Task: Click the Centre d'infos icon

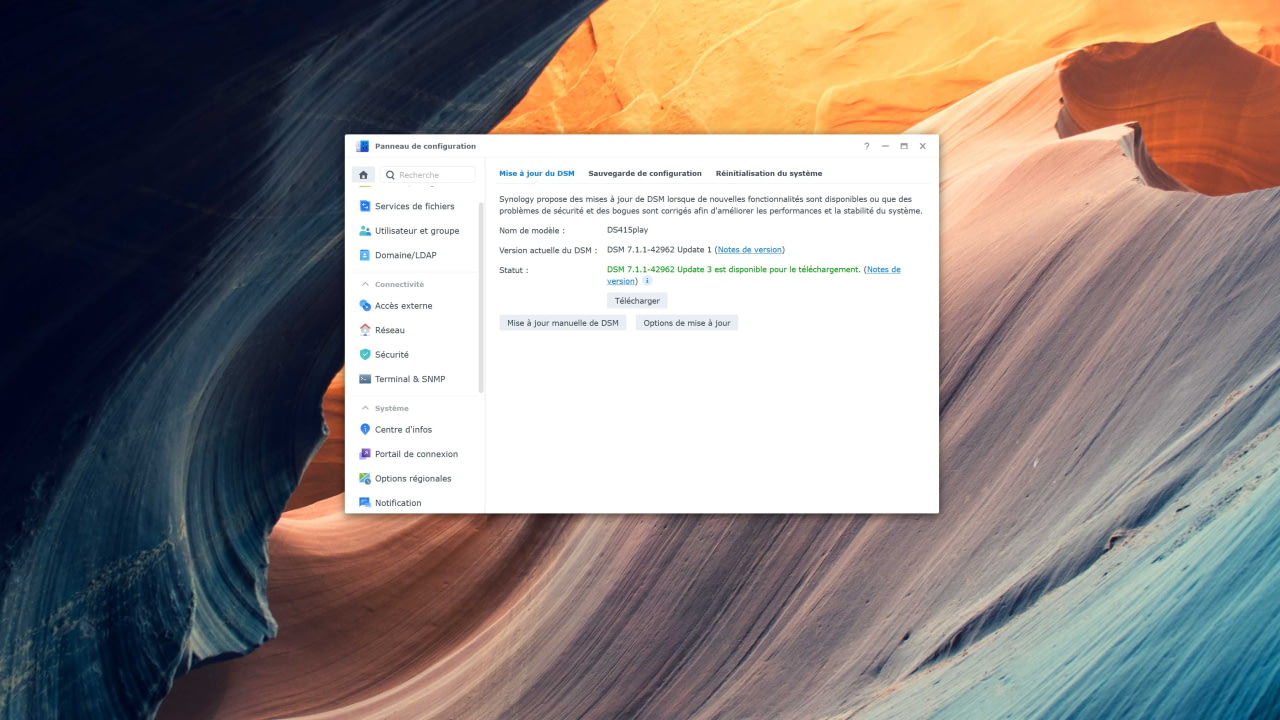Action: pos(365,429)
